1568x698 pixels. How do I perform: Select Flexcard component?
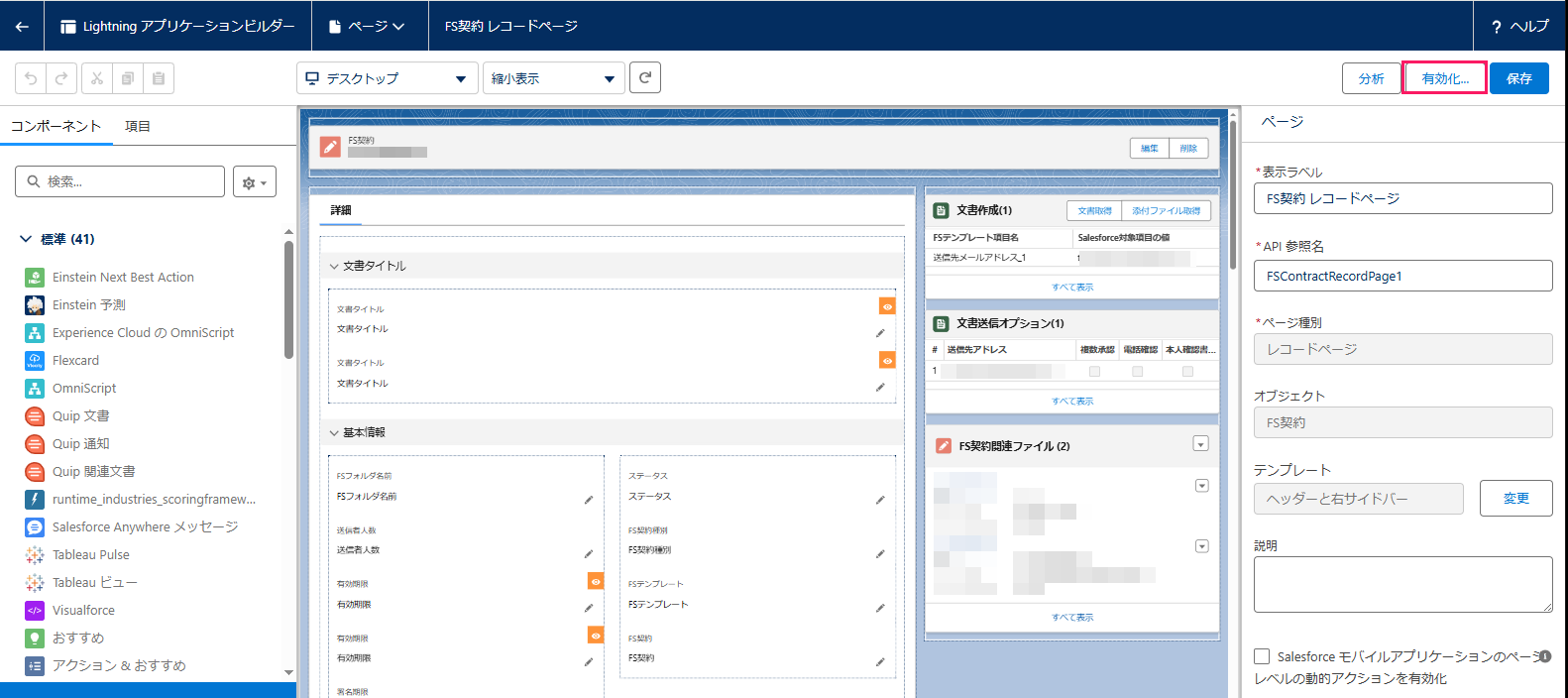61,360
